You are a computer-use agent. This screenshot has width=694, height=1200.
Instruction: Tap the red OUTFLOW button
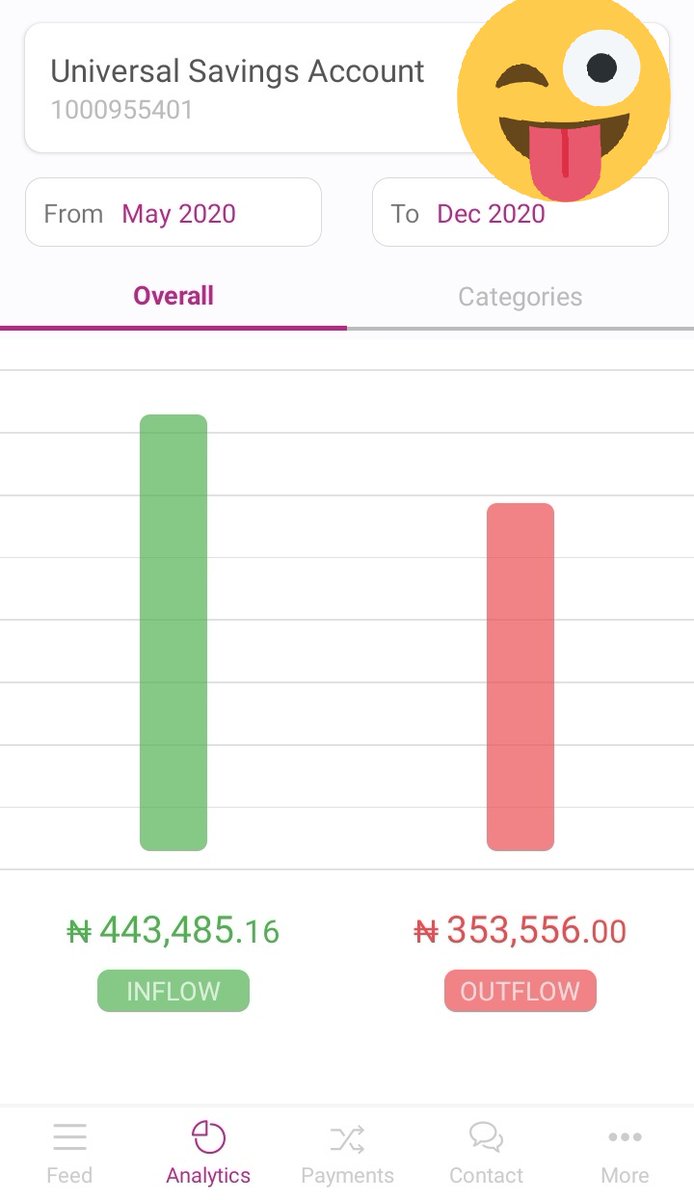pos(520,991)
